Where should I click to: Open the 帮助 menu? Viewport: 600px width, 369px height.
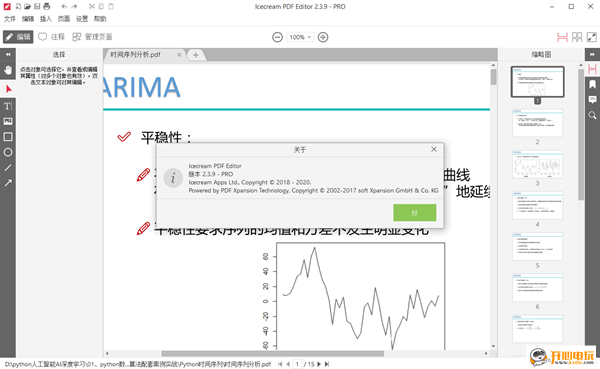click(100, 19)
